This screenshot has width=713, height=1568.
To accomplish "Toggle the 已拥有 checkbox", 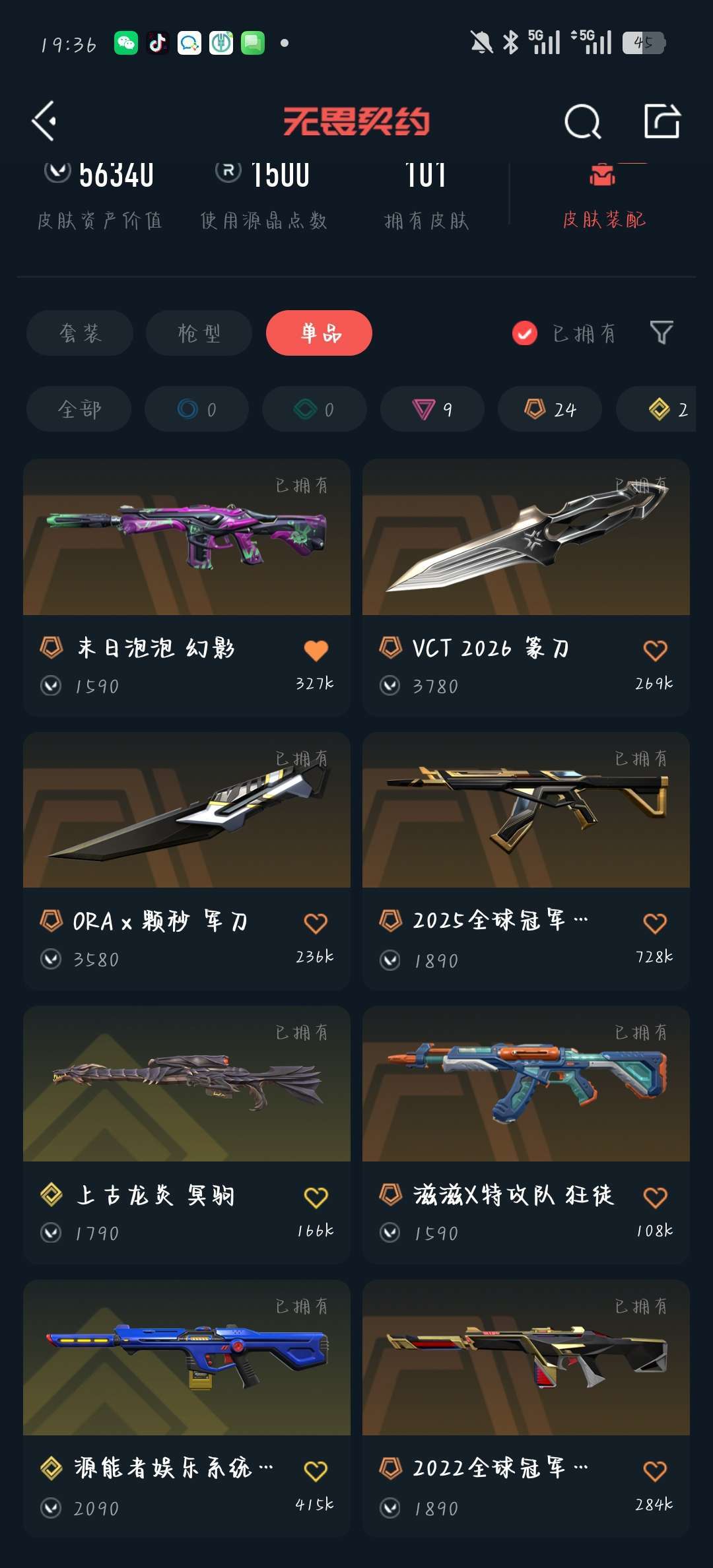I will click(525, 333).
